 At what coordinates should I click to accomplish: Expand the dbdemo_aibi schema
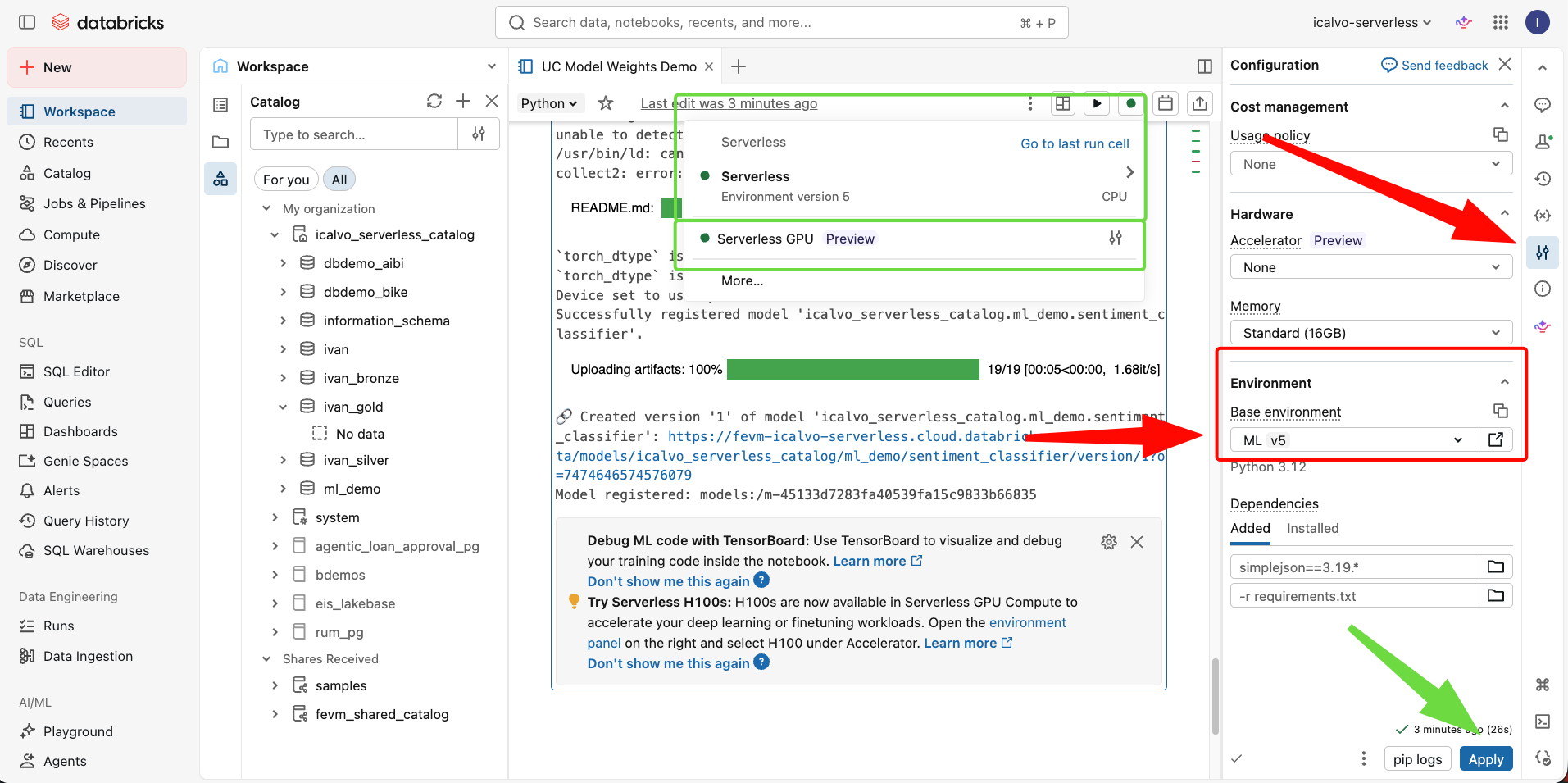tap(283, 263)
